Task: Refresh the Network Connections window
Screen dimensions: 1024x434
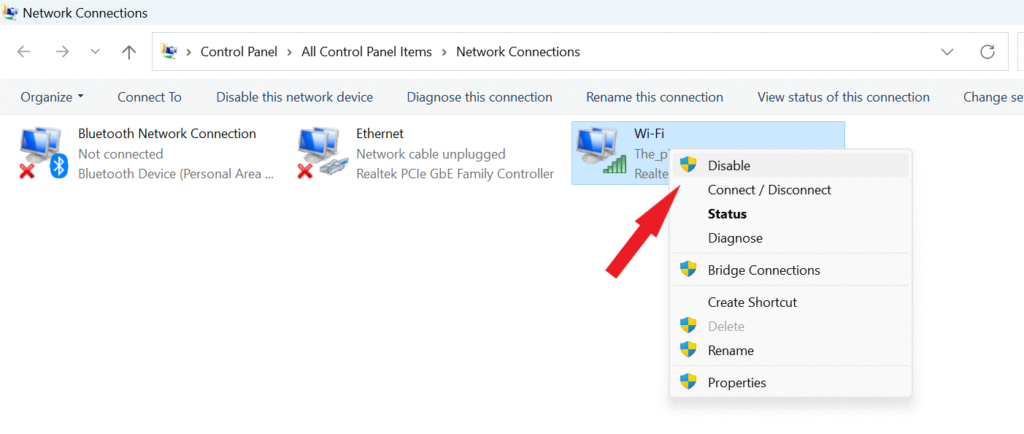Action: [988, 52]
